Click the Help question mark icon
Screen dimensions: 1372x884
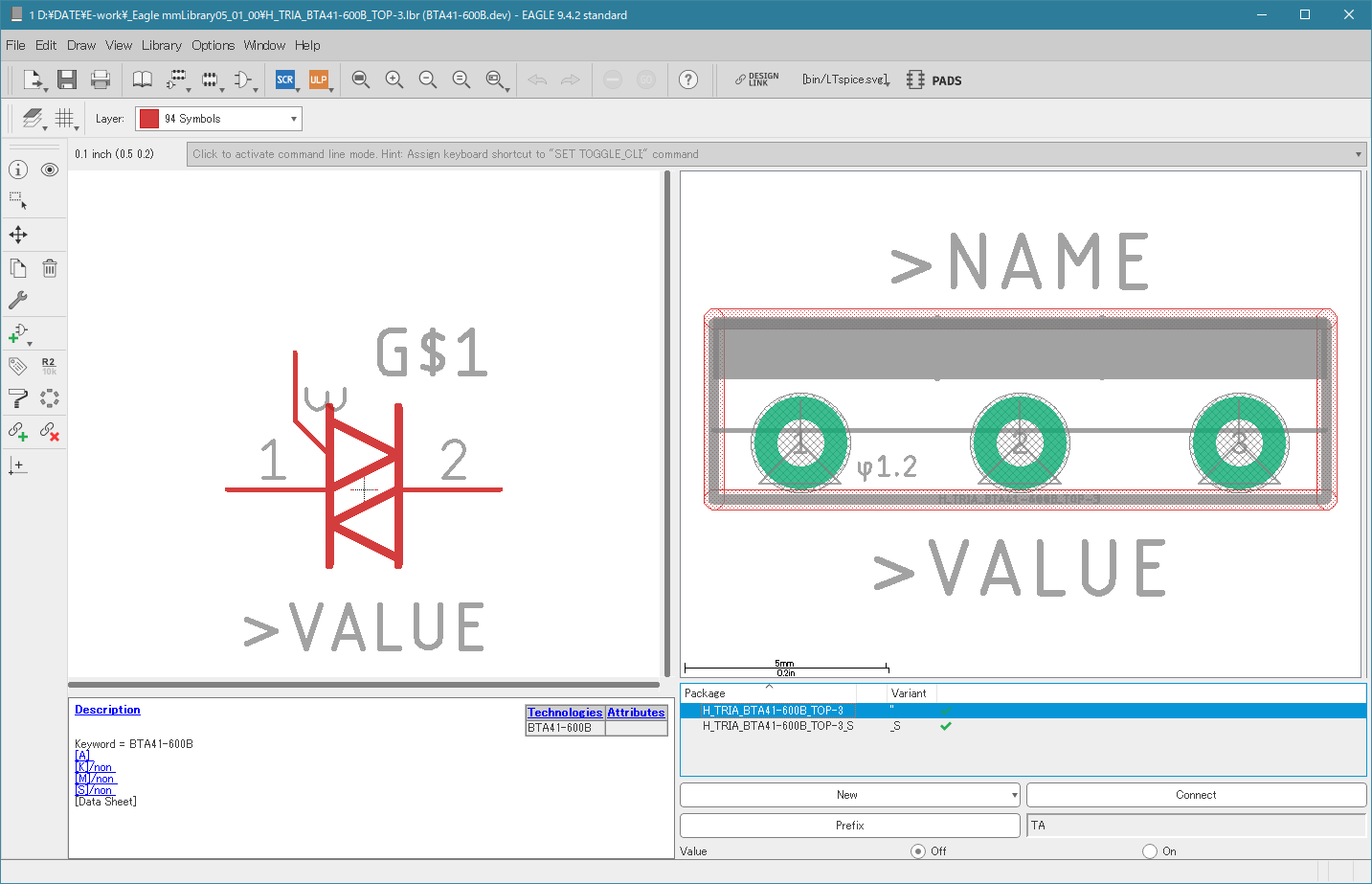tap(688, 79)
